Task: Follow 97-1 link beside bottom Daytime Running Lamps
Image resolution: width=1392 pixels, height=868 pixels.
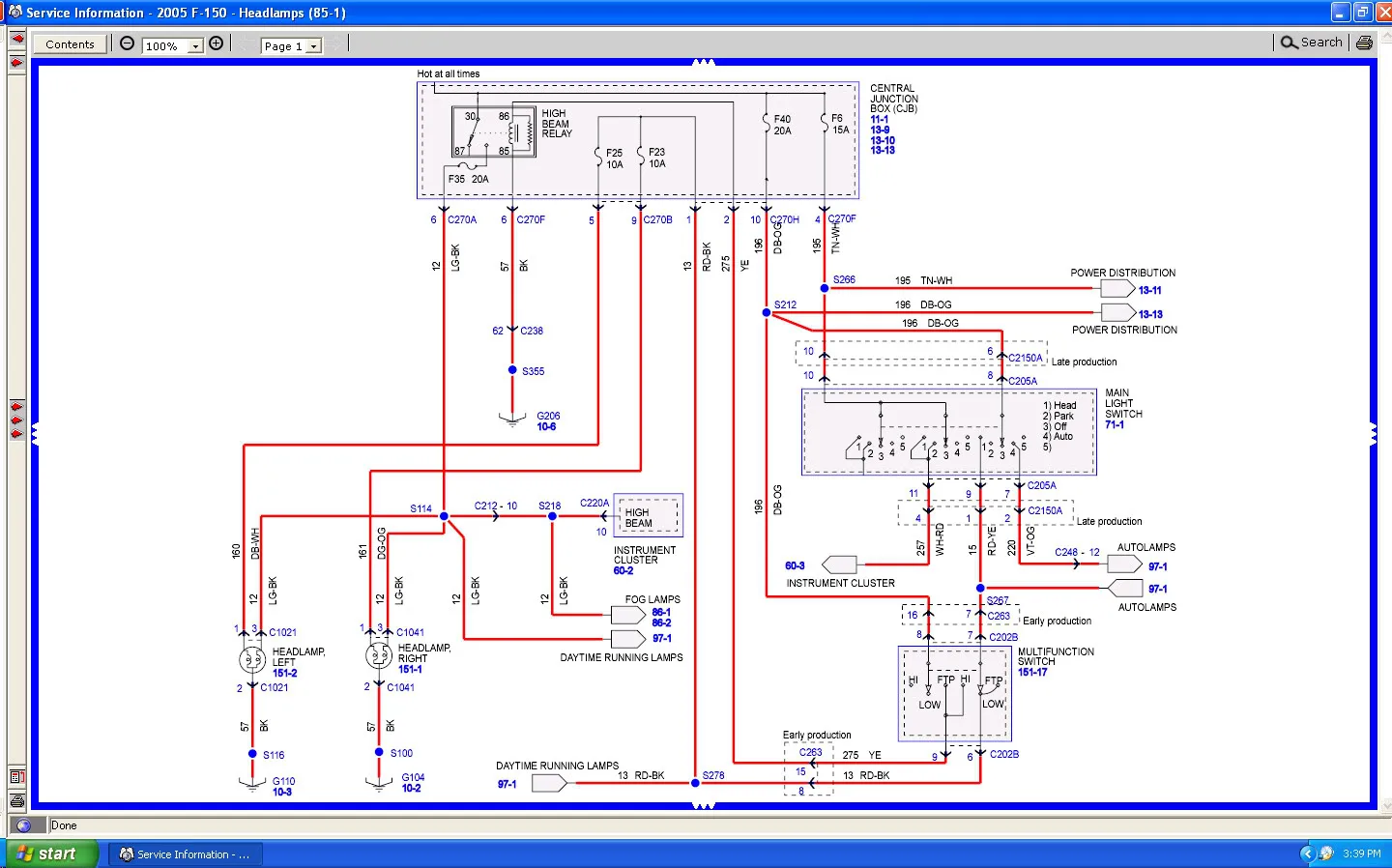Action: coord(507,784)
